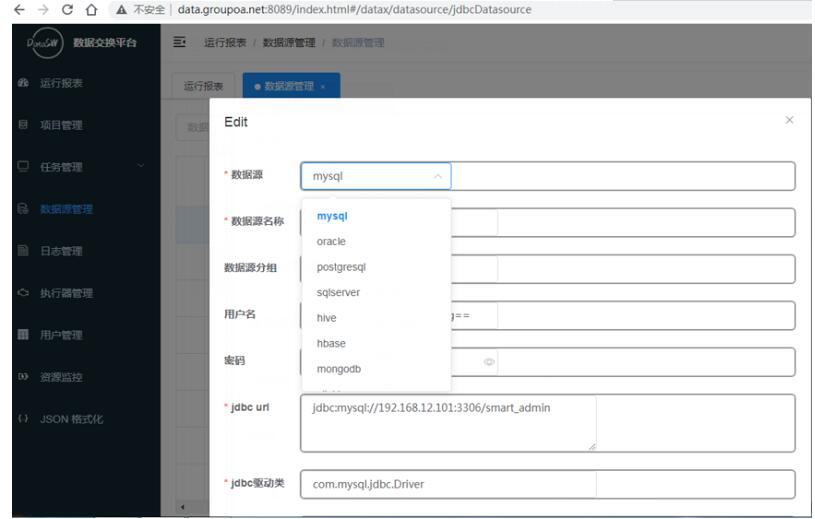
Task: Click the DataGW platform logo
Action: tap(45, 43)
